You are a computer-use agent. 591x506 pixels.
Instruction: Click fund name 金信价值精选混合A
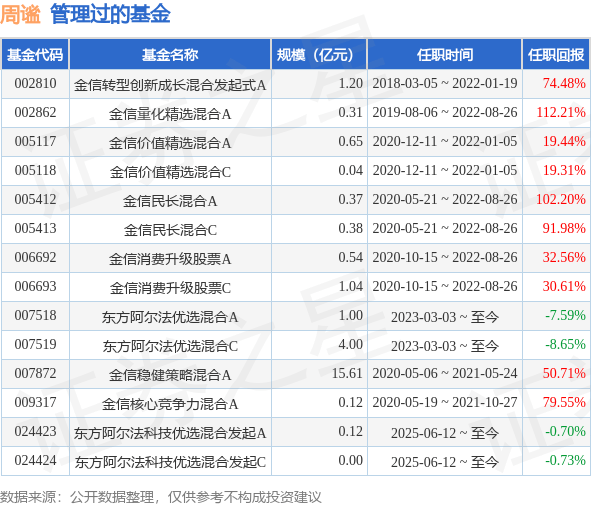(x=170, y=143)
